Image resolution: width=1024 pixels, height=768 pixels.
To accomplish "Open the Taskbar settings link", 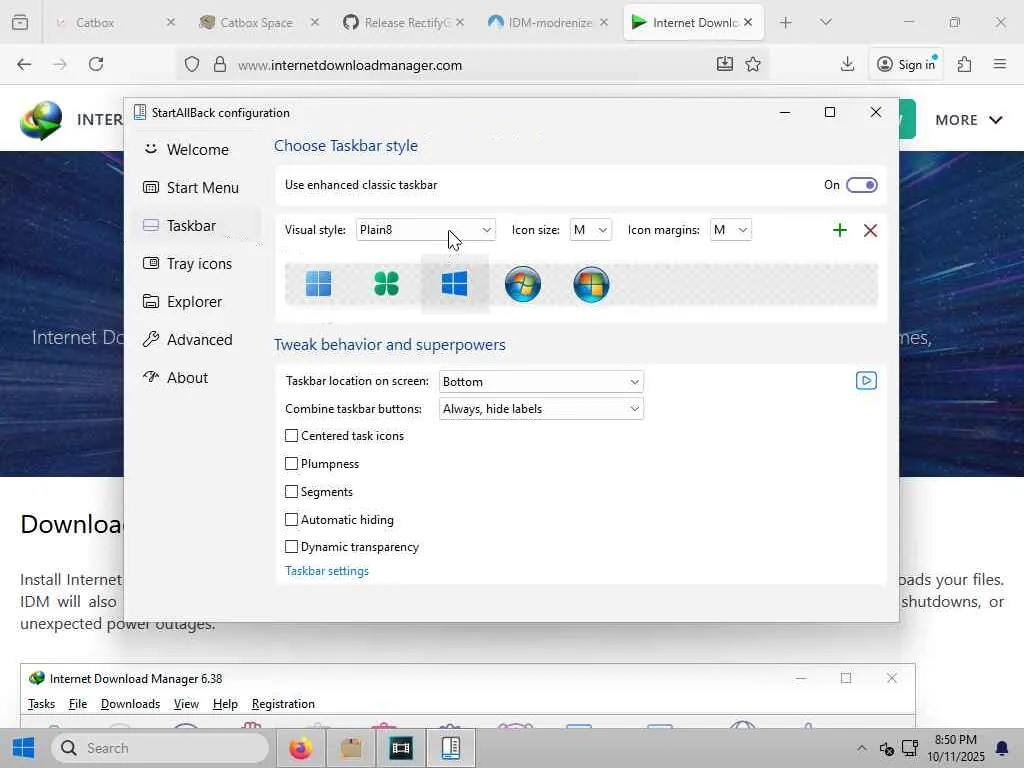I will tap(327, 571).
